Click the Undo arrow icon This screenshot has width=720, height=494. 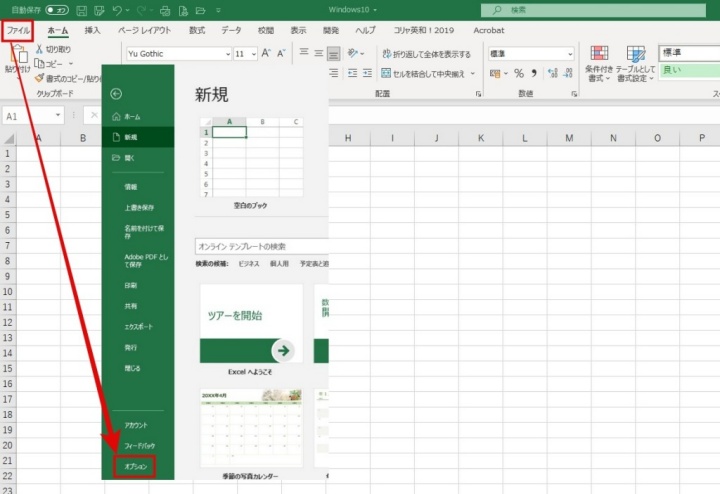tap(117, 10)
